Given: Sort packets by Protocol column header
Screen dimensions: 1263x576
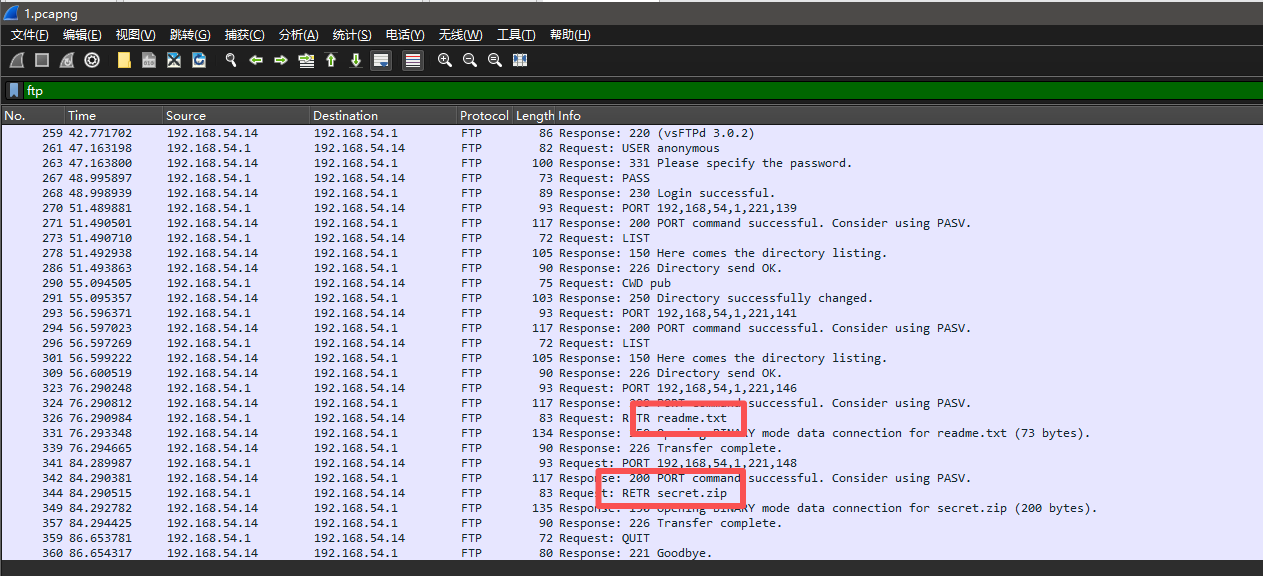Looking at the screenshot, I should [484, 116].
